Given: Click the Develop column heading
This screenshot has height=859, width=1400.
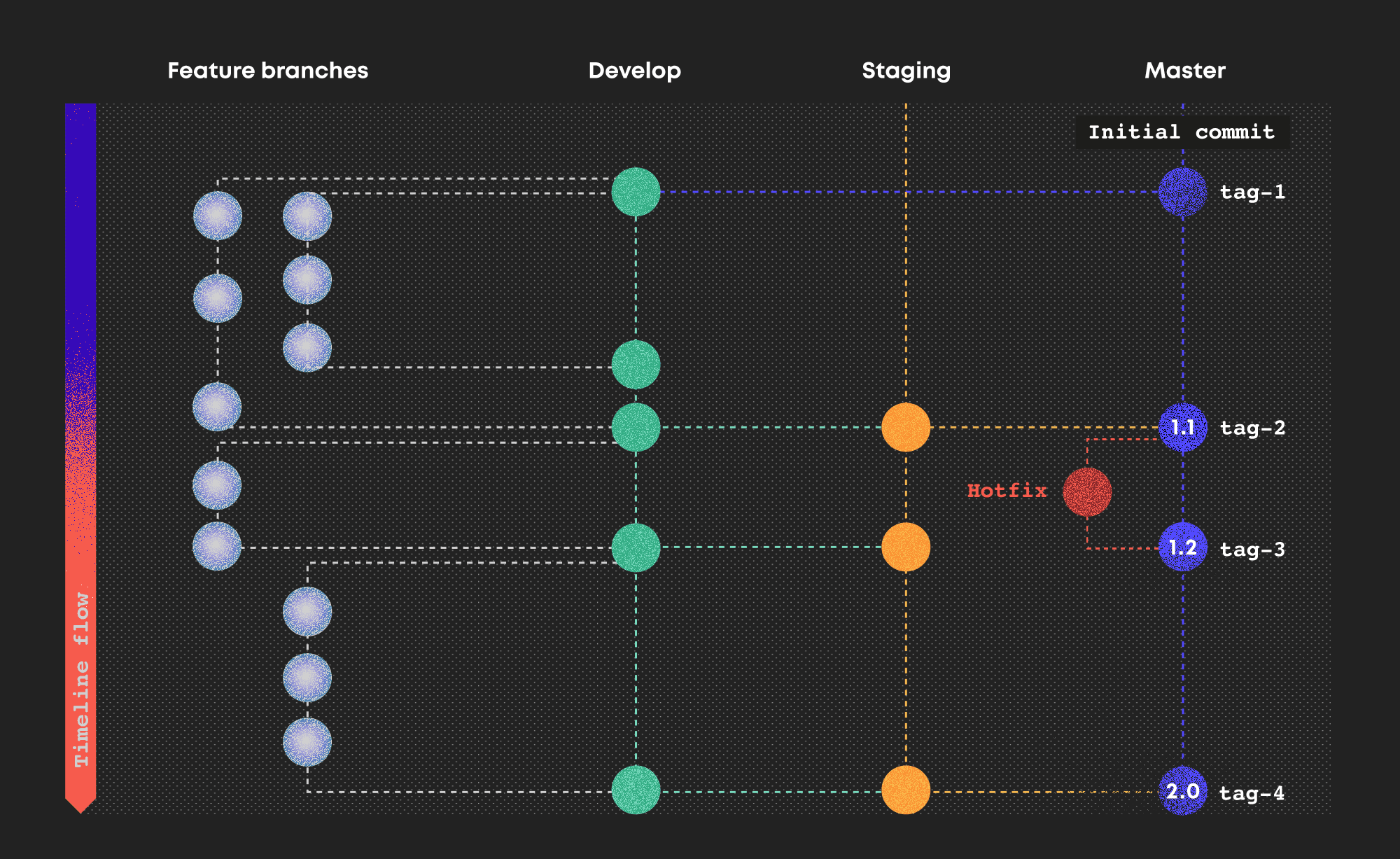Looking at the screenshot, I should click(634, 71).
